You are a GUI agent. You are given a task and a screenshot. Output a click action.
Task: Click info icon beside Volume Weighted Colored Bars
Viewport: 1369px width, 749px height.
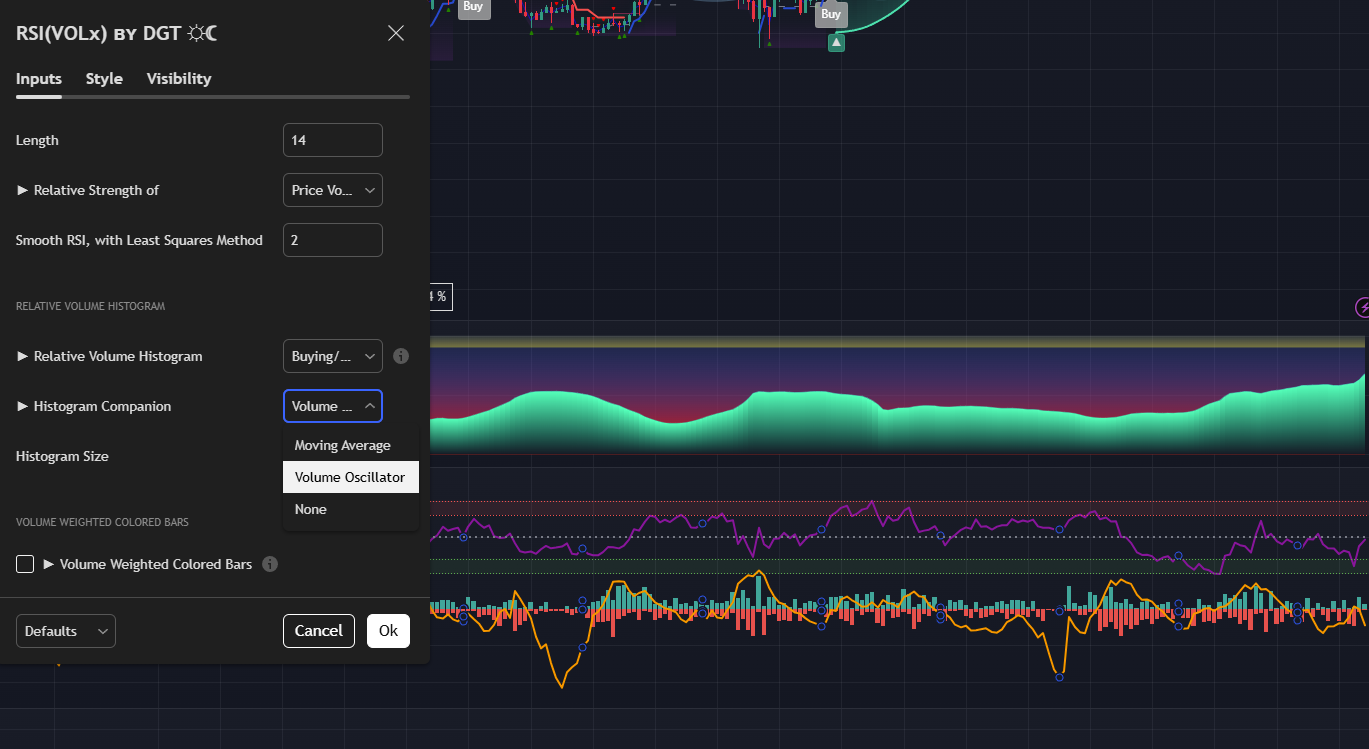[270, 564]
